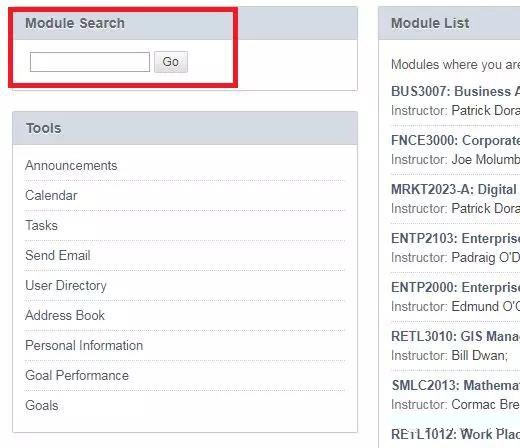Viewport: 520px width, 448px height.
Task: Open the SMLC2013 Mathematics module
Action: (455, 385)
